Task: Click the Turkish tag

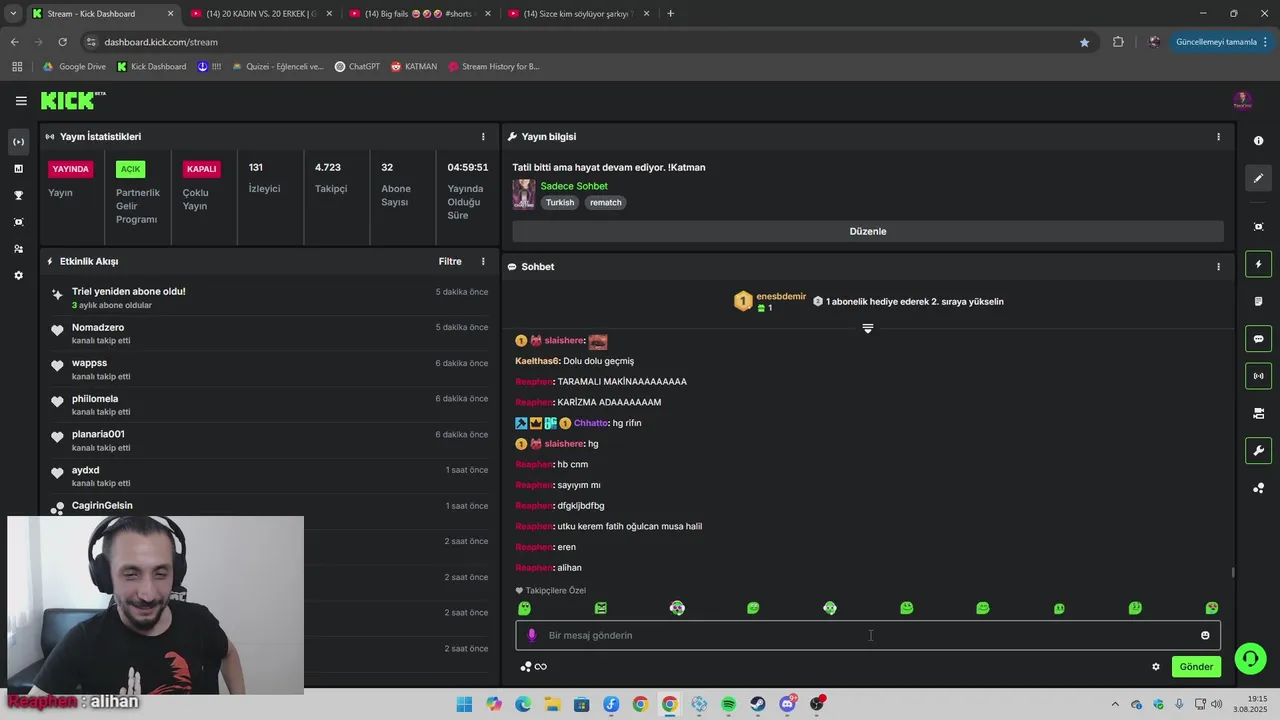Action: coord(560,203)
